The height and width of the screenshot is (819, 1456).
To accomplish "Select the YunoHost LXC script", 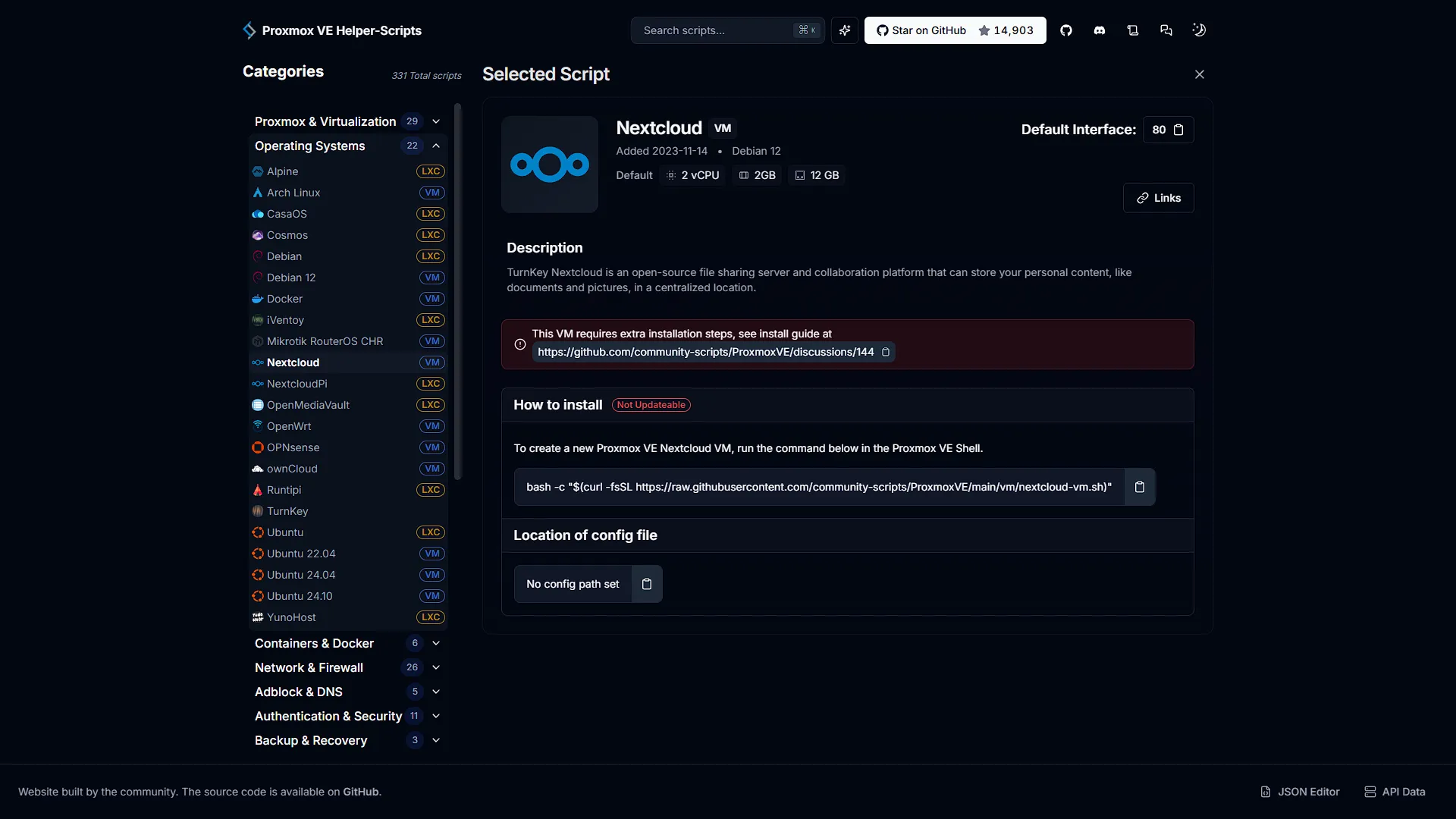I will click(x=348, y=617).
